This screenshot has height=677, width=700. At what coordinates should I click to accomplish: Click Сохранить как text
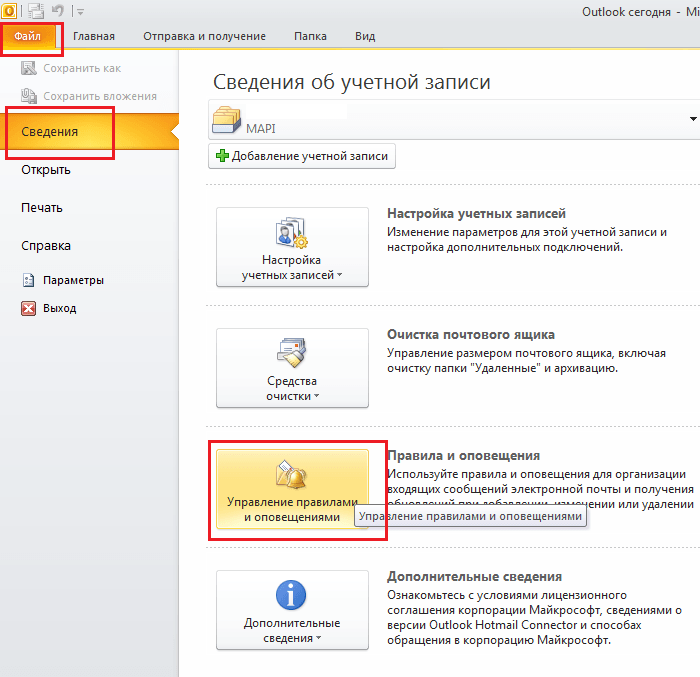pos(82,68)
